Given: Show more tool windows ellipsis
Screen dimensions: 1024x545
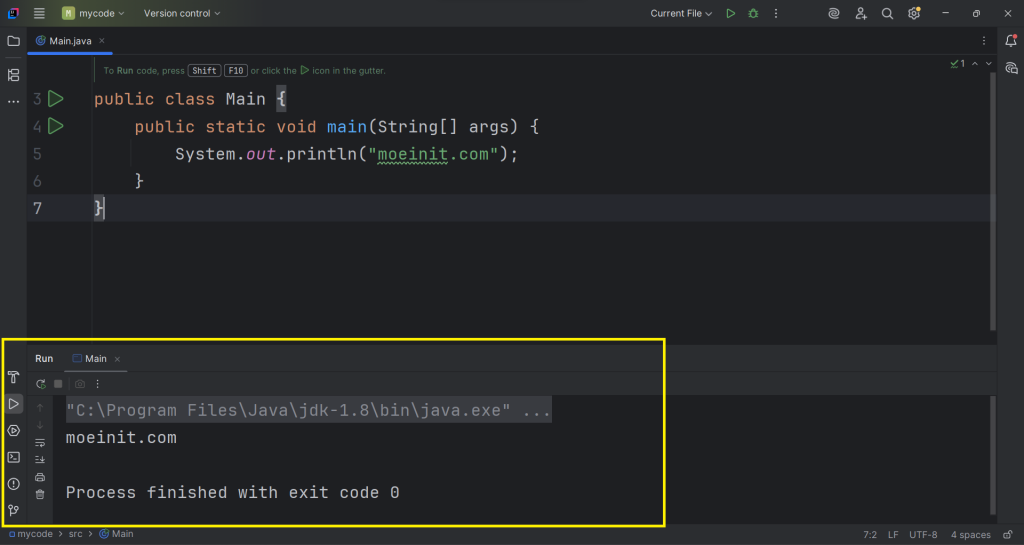Looking at the screenshot, I should tap(13, 102).
